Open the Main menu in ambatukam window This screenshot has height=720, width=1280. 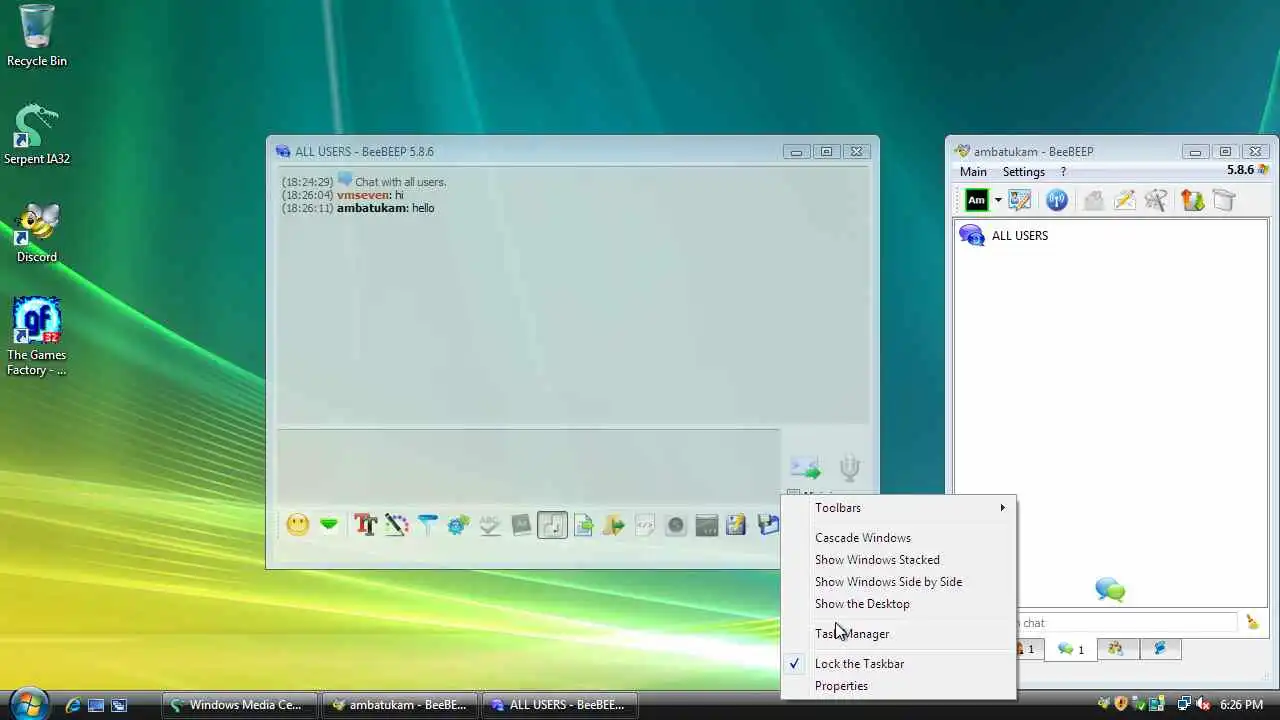click(x=973, y=172)
